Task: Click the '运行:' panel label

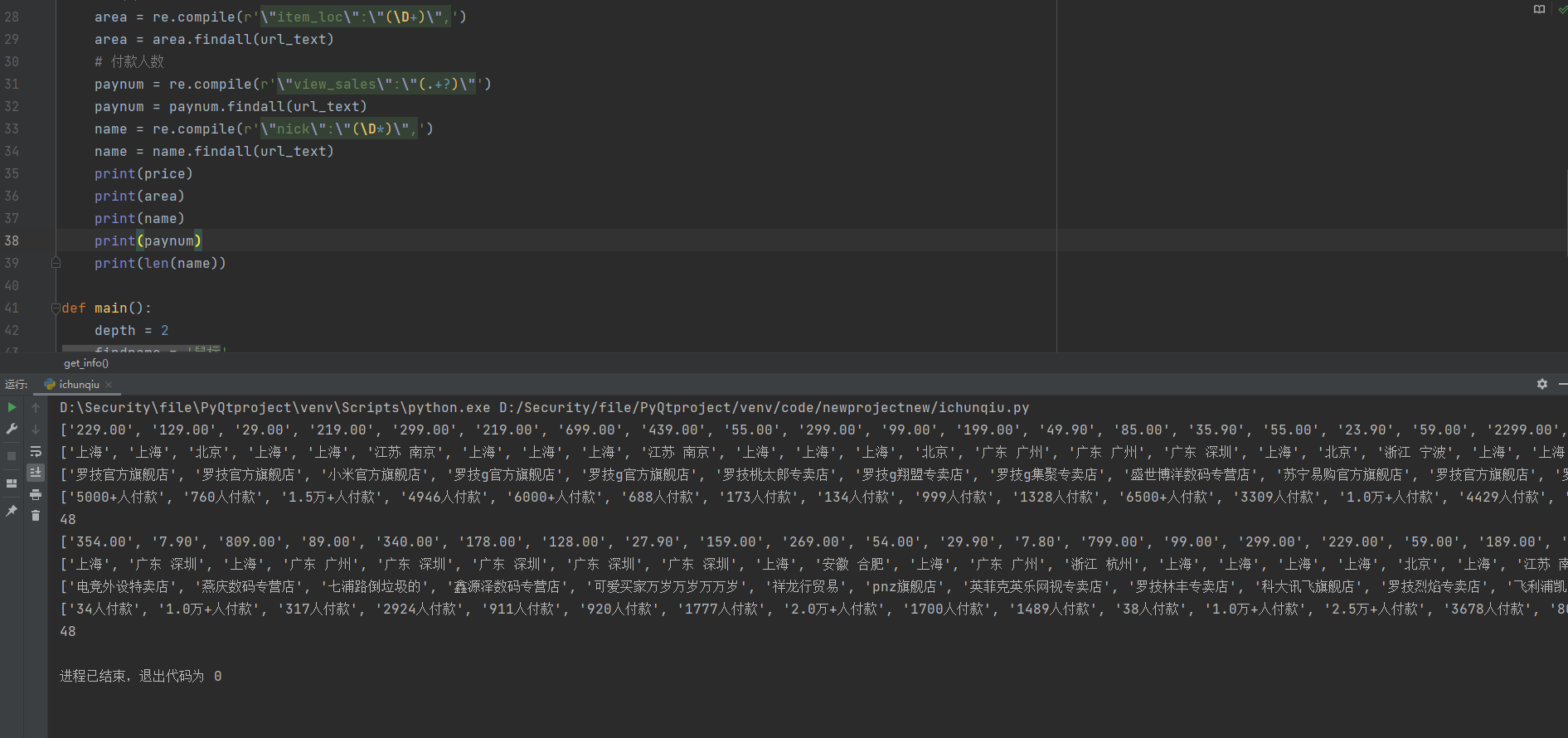Action: coord(16,384)
